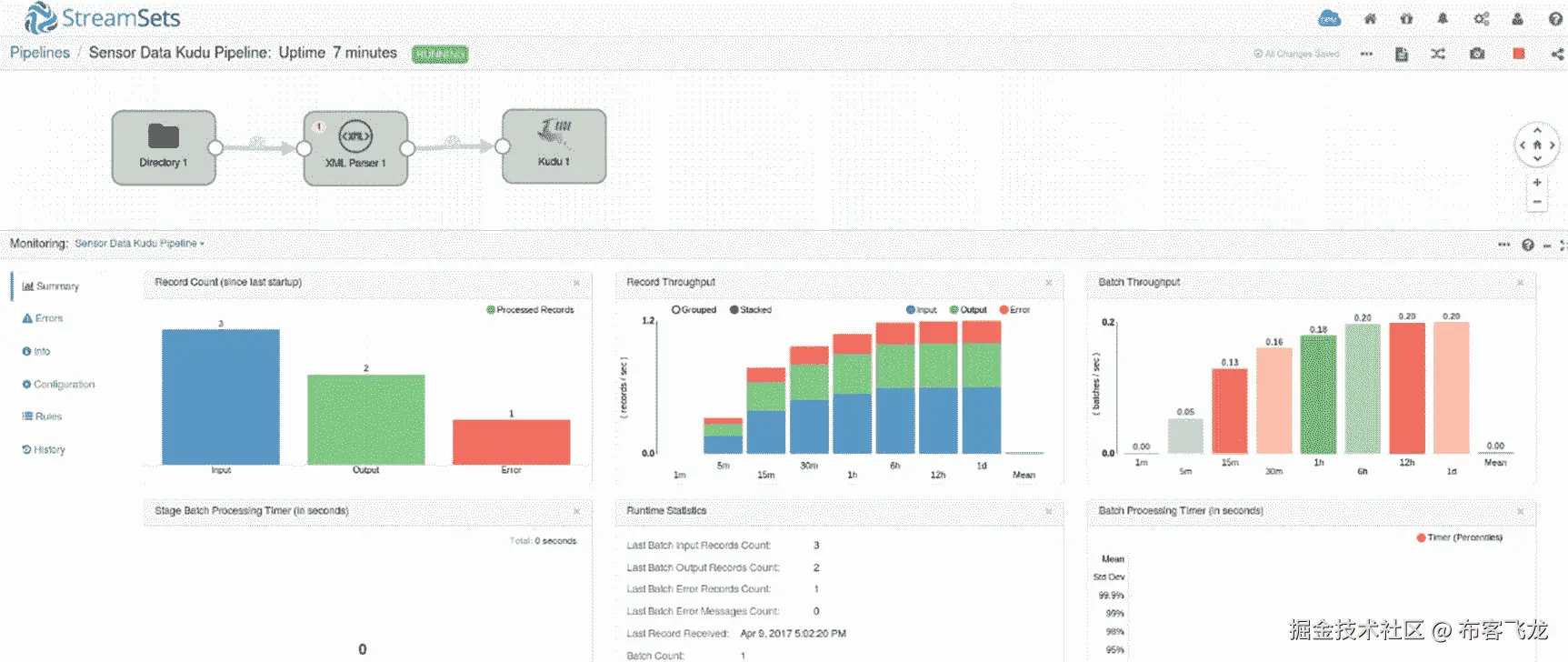Image resolution: width=1568 pixels, height=662 pixels.
Task: Click the share pipeline icon
Action: 1557,54
